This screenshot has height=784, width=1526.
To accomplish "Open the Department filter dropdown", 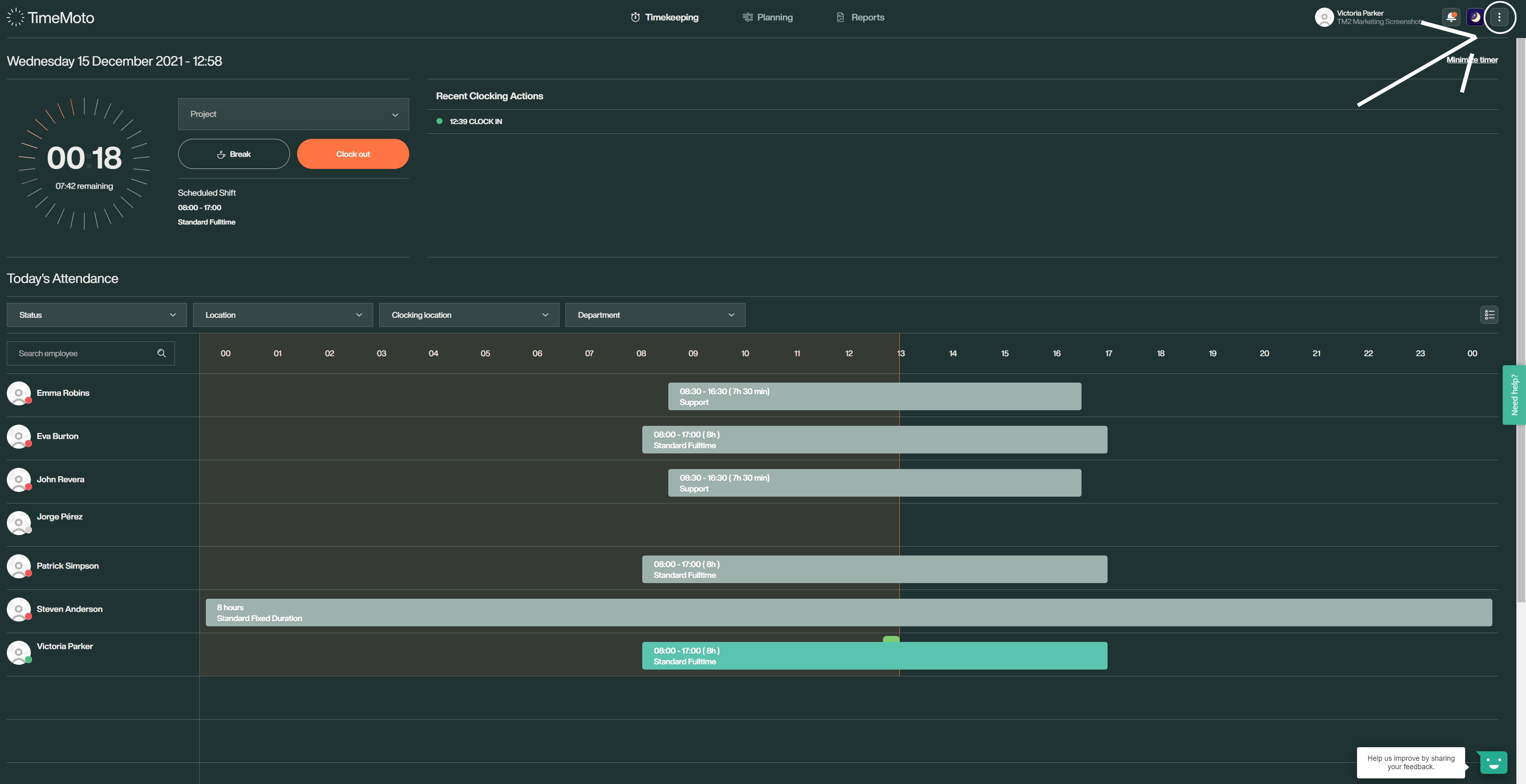I will pos(655,315).
